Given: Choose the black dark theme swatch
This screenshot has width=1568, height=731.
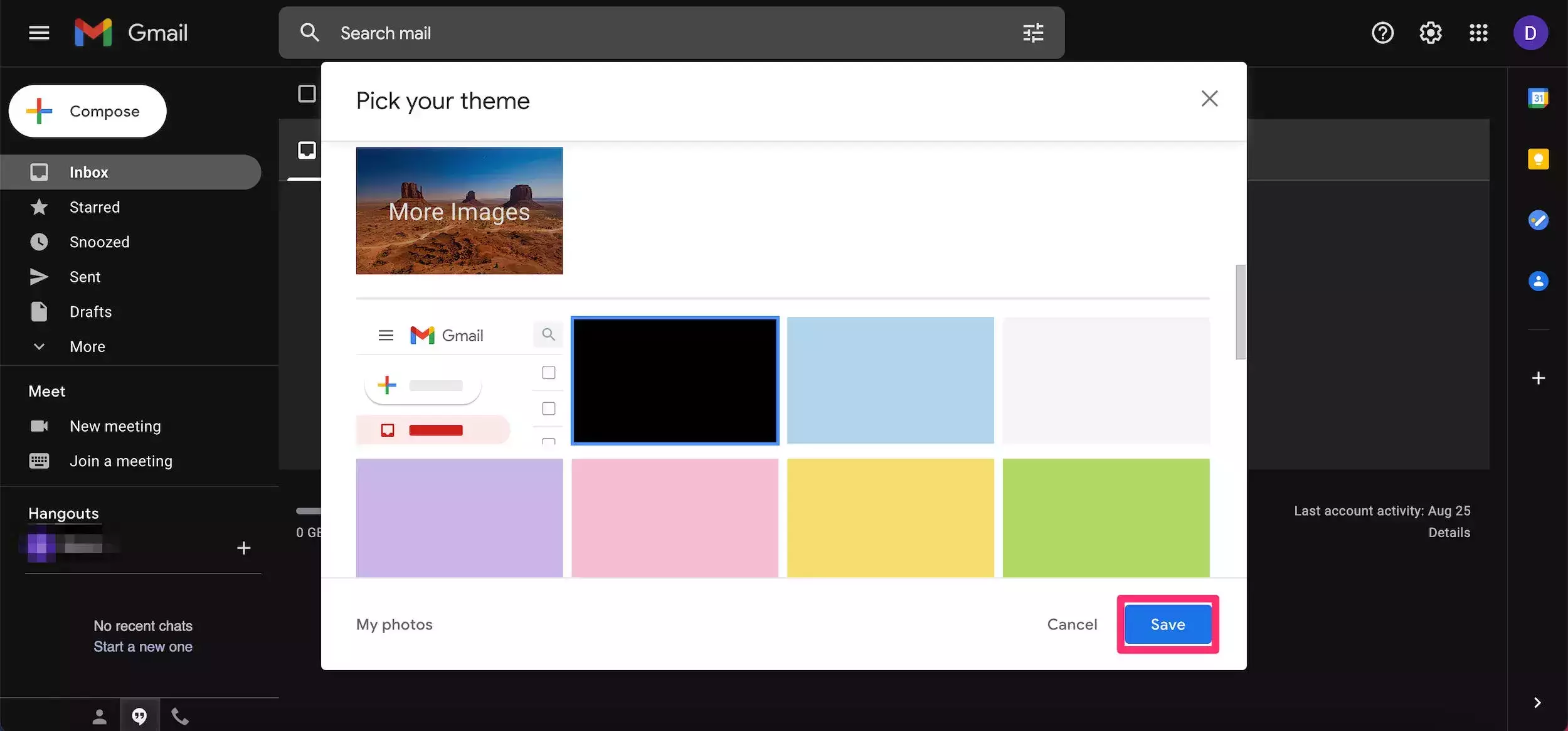Looking at the screenshot, I should click(x=675, y=380).
